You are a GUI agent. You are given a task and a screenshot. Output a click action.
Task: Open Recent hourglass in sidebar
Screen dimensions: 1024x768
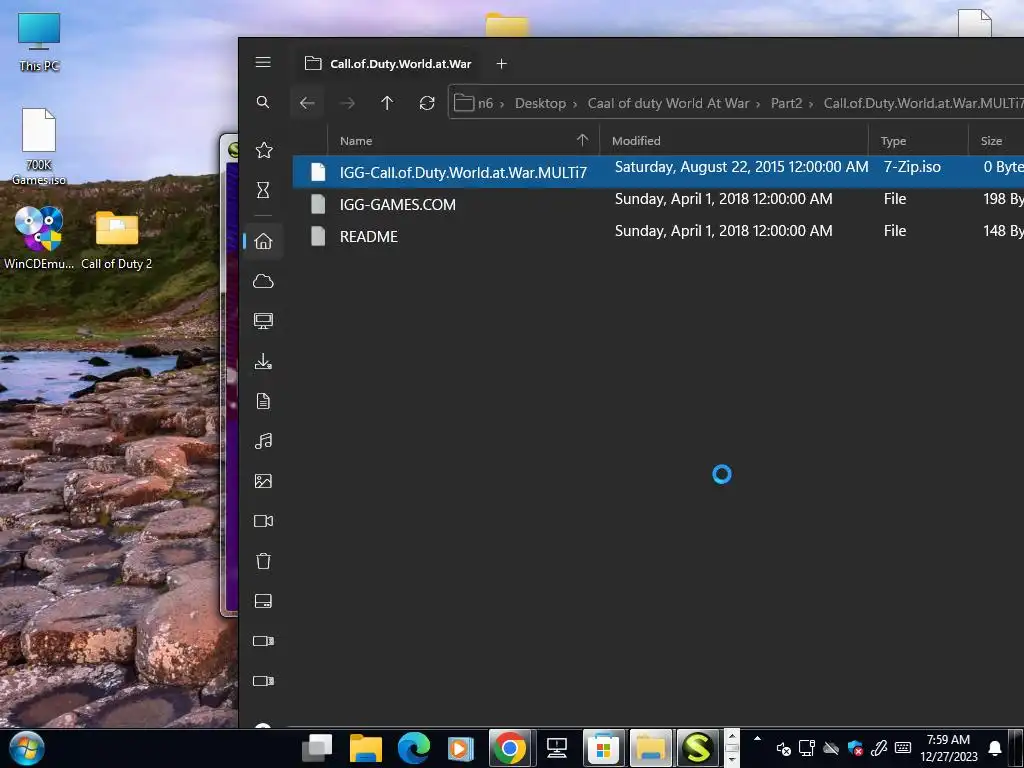pyautogui.click(x=263, y=190)
